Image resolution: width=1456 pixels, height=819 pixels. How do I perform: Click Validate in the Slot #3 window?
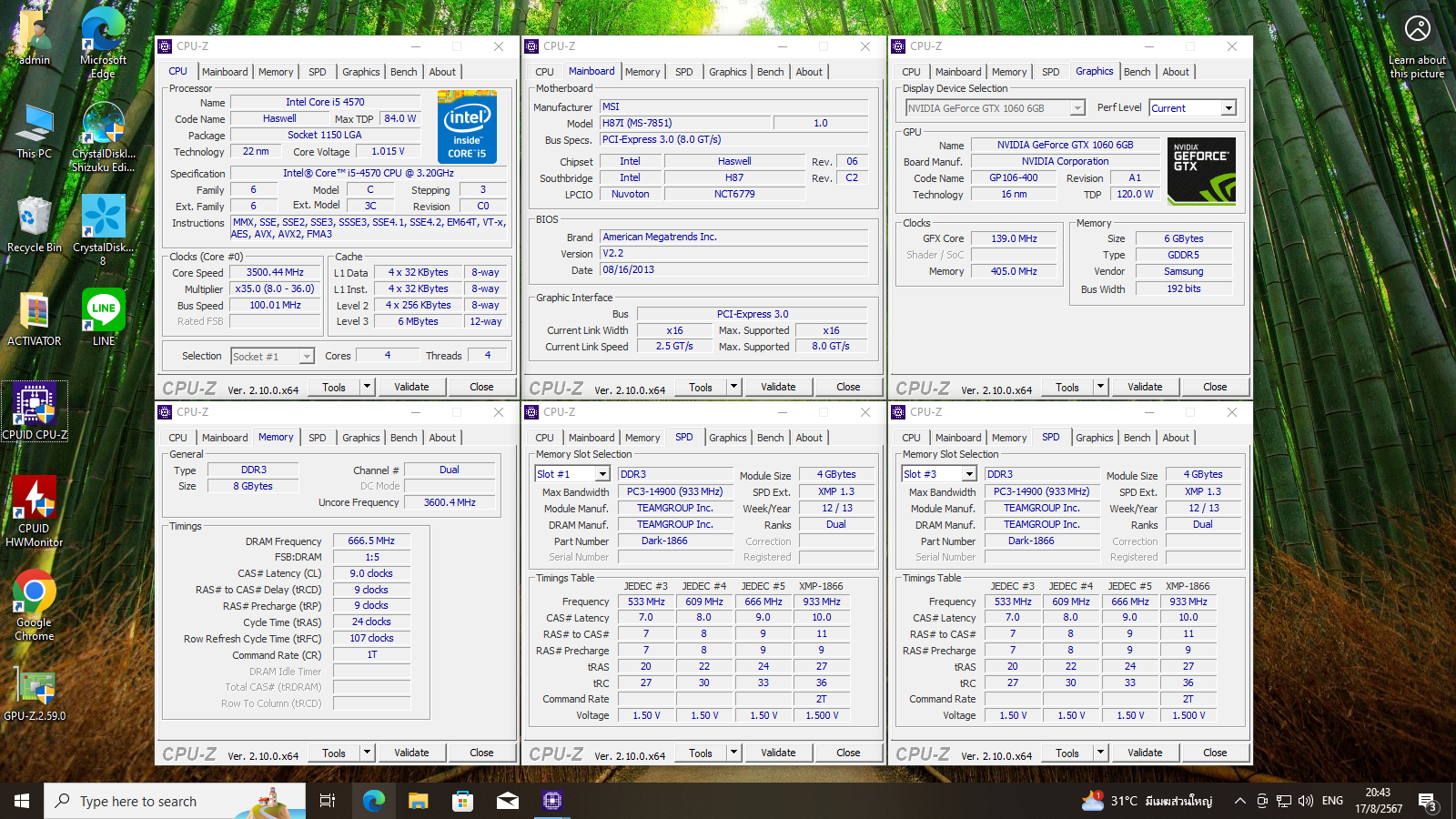1145,753
